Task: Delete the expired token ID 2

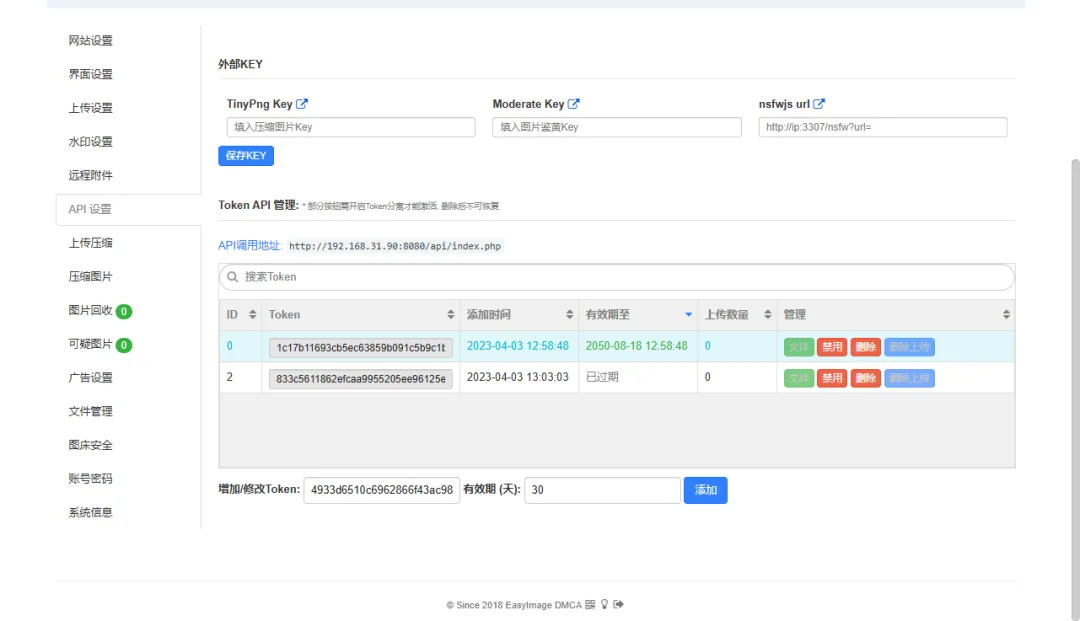Action: 865,378
